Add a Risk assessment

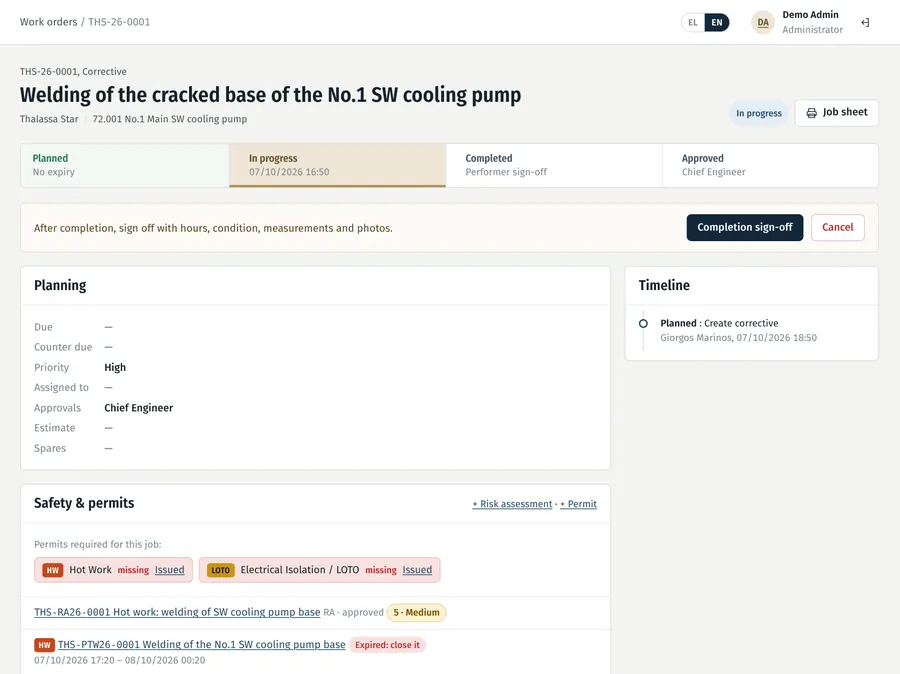512,503
